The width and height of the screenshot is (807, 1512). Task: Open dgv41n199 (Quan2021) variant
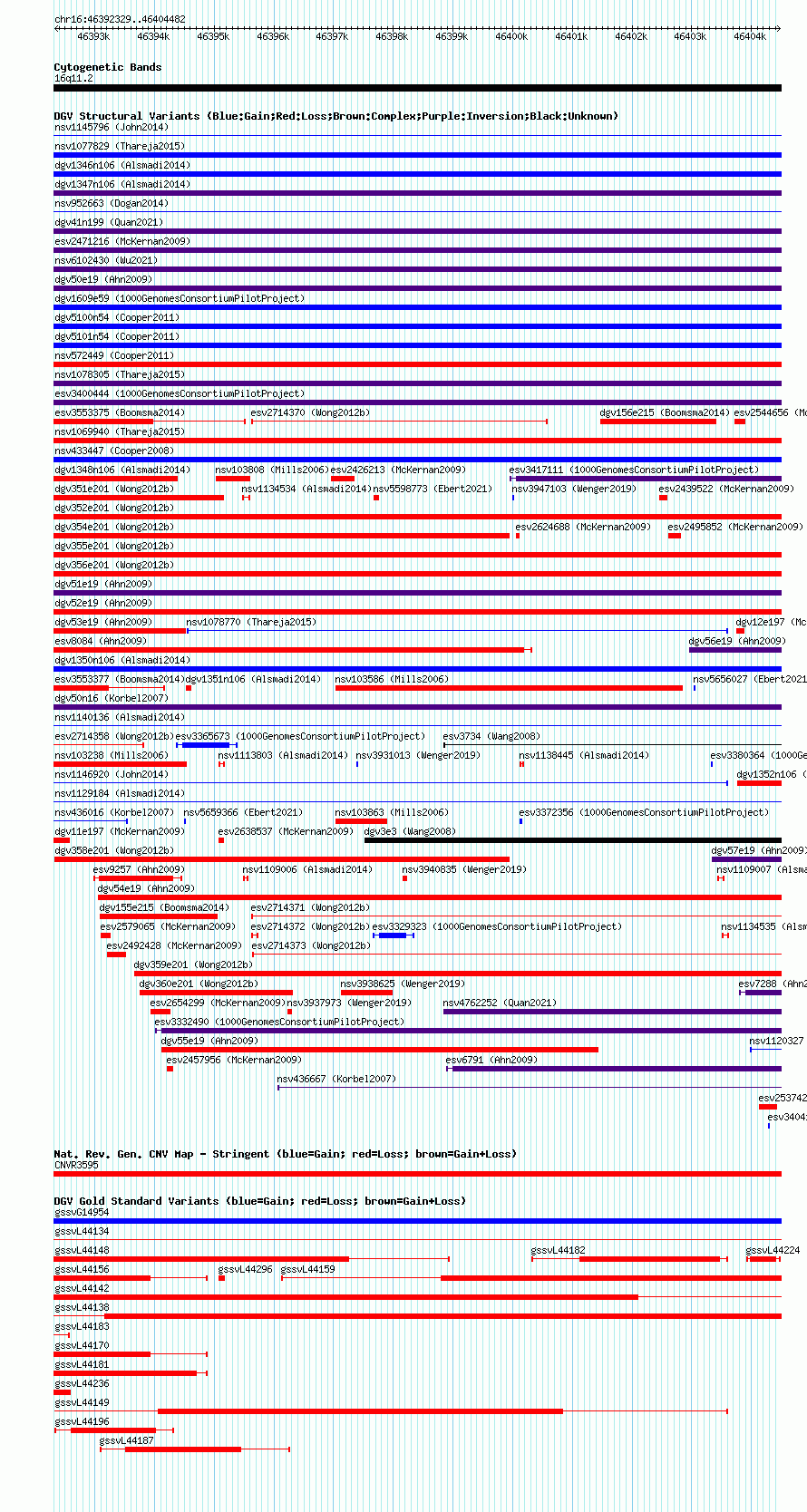109,222
